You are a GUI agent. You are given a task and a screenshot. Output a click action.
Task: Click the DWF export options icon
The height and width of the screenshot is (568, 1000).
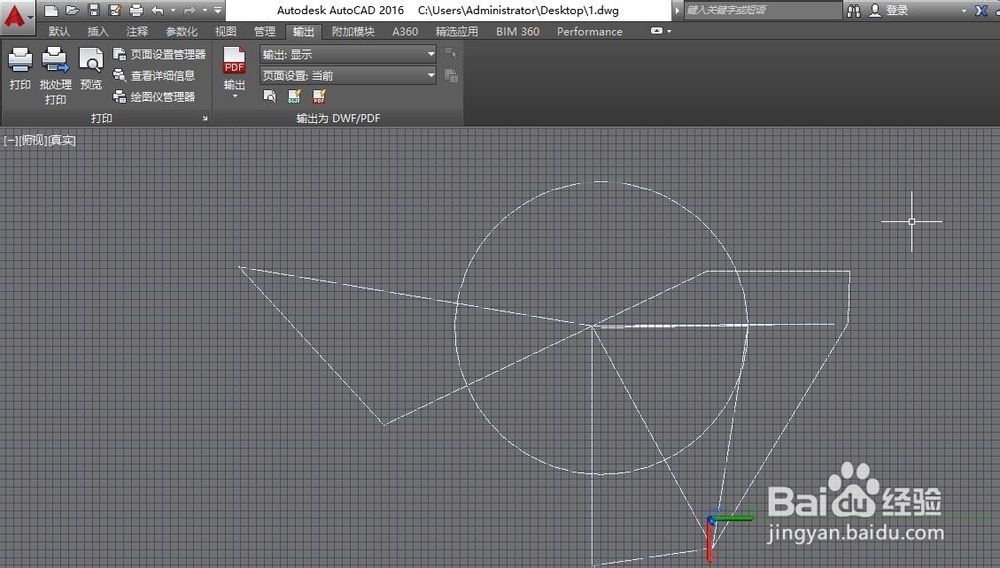[x=294, y=96]
